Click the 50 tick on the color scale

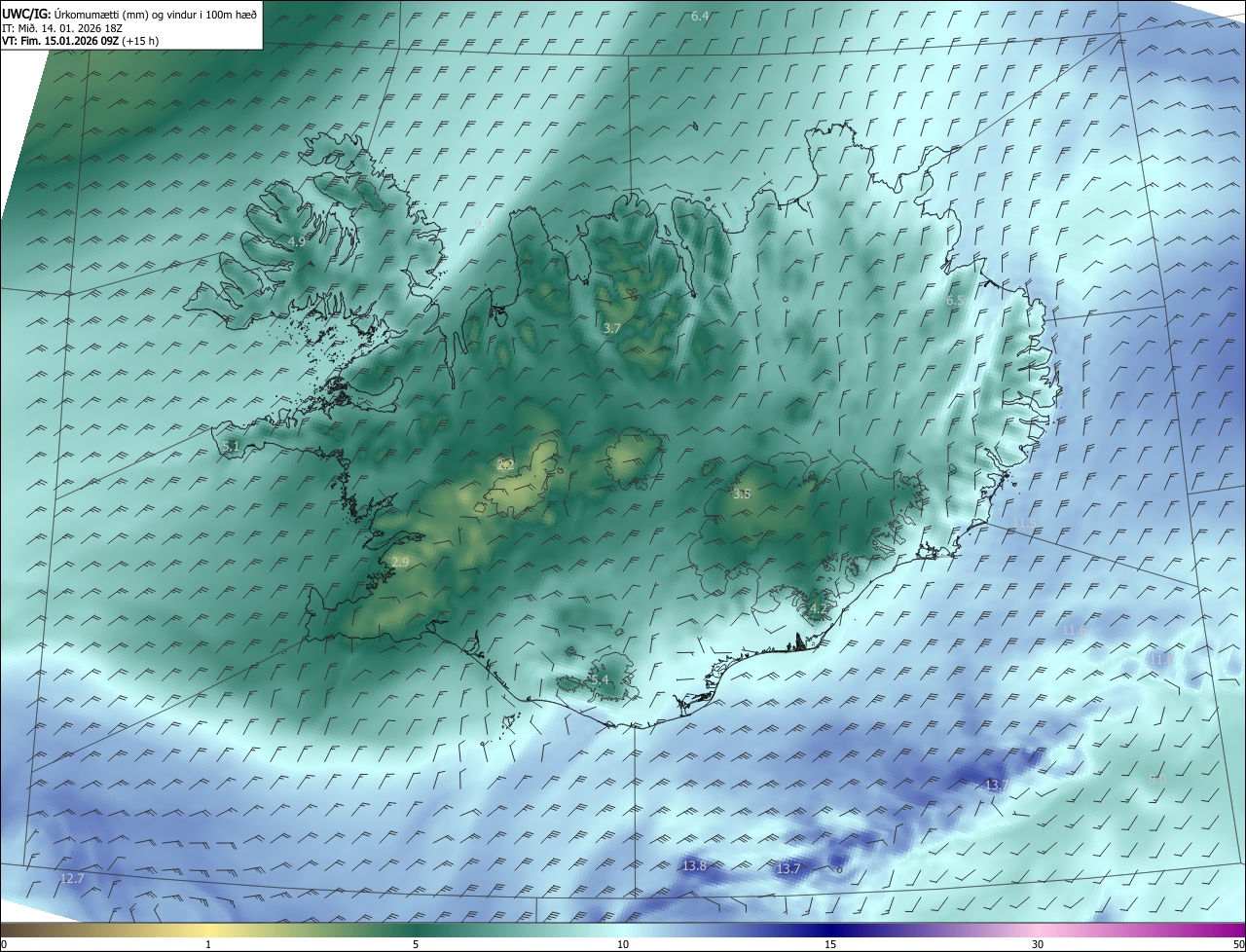[x=1238, y=944]
